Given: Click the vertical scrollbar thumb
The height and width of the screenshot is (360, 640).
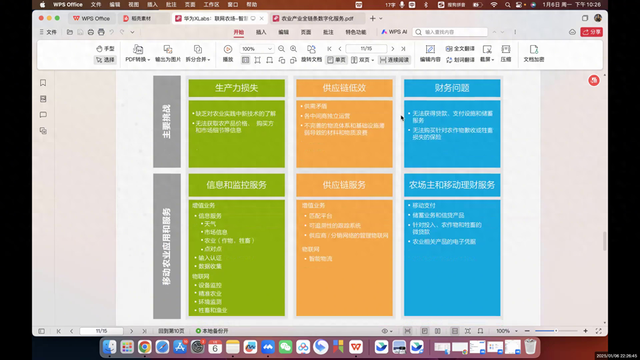Looking at the screenshot, I should [604, 241].
